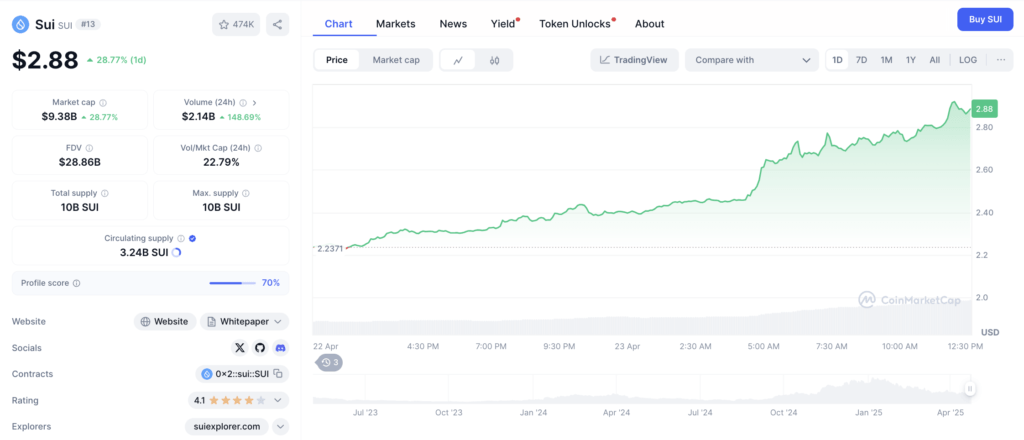This screenshot has width=1024, height=440.
Task: Set chart range to 7D
Action: pyautogui.click(x=861, y=60)
